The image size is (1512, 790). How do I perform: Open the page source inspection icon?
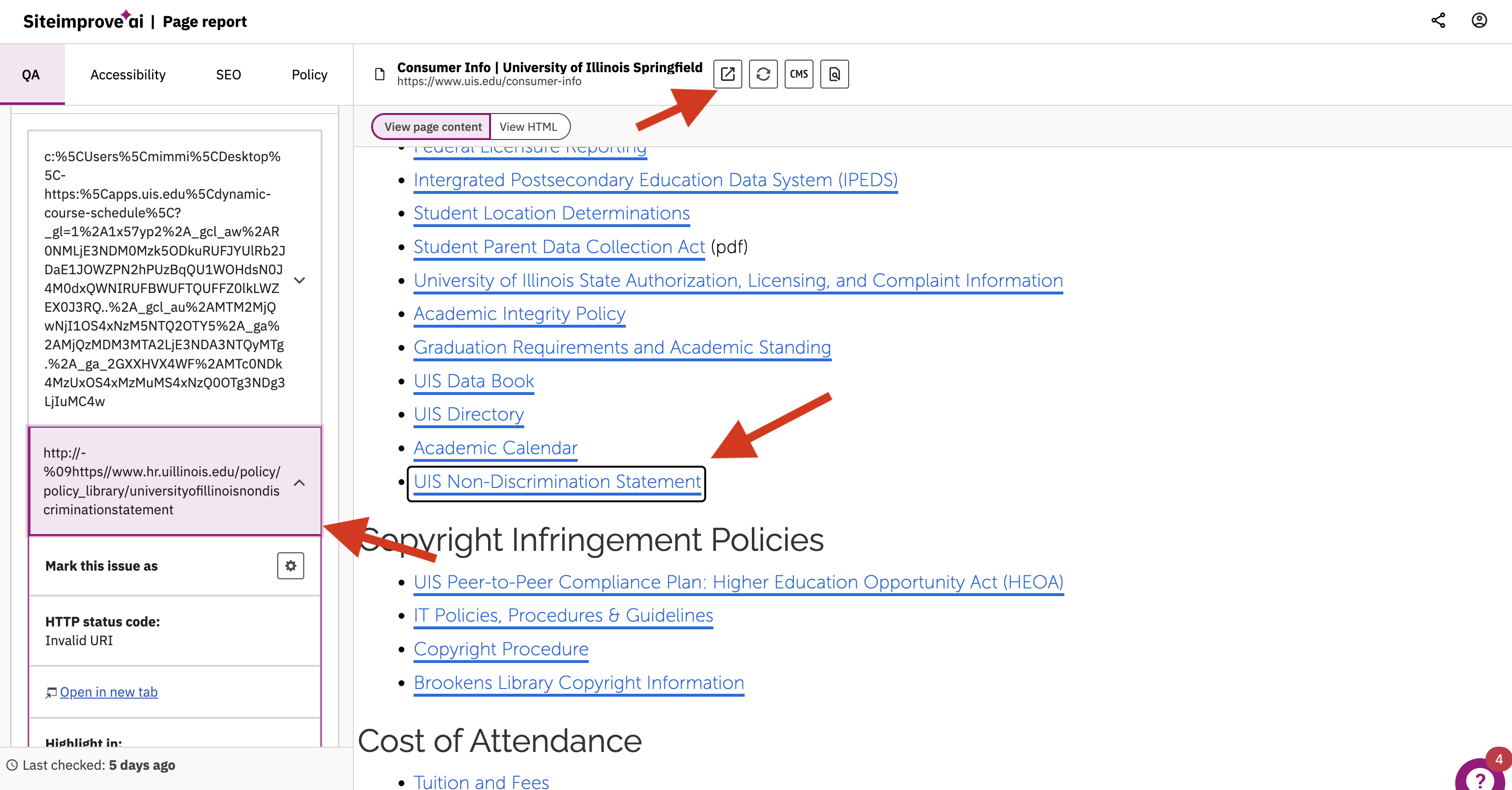(x=835, y=74)
